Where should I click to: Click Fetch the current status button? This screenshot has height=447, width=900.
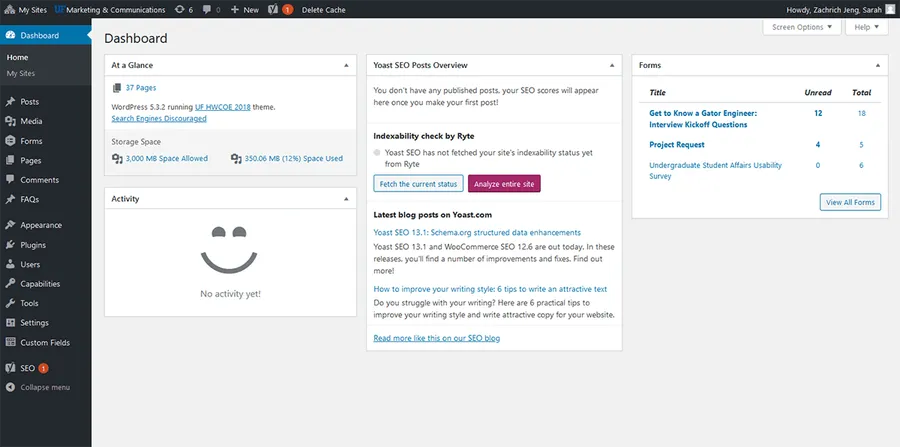pos(418,184)
